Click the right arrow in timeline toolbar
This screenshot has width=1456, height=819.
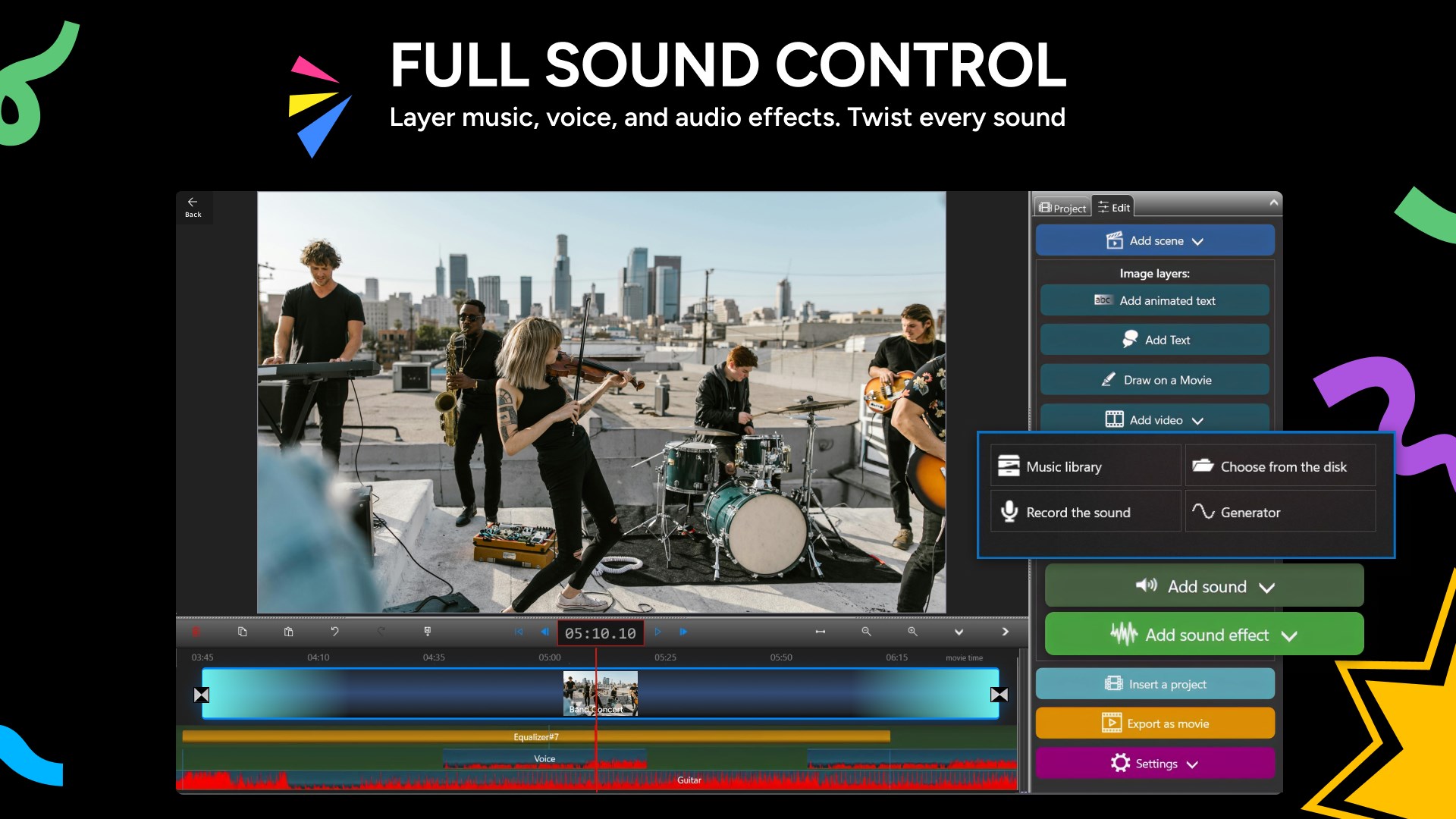tap(1006, 632)
